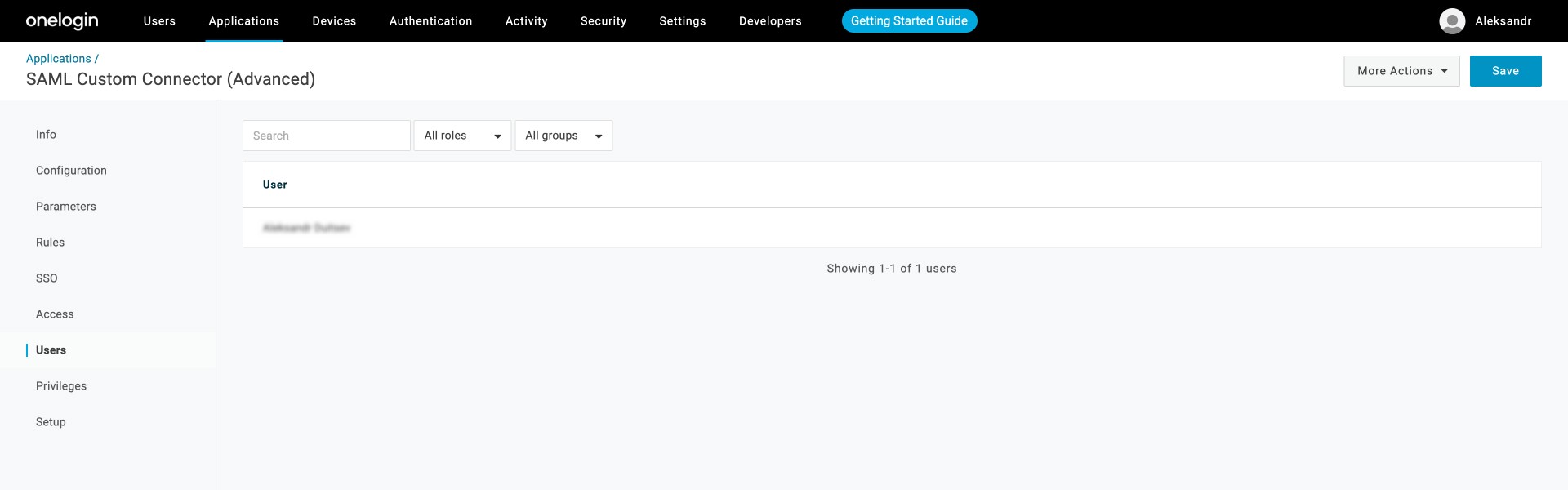
Task: Open the Developers top menu
Action: pos(770,21)
